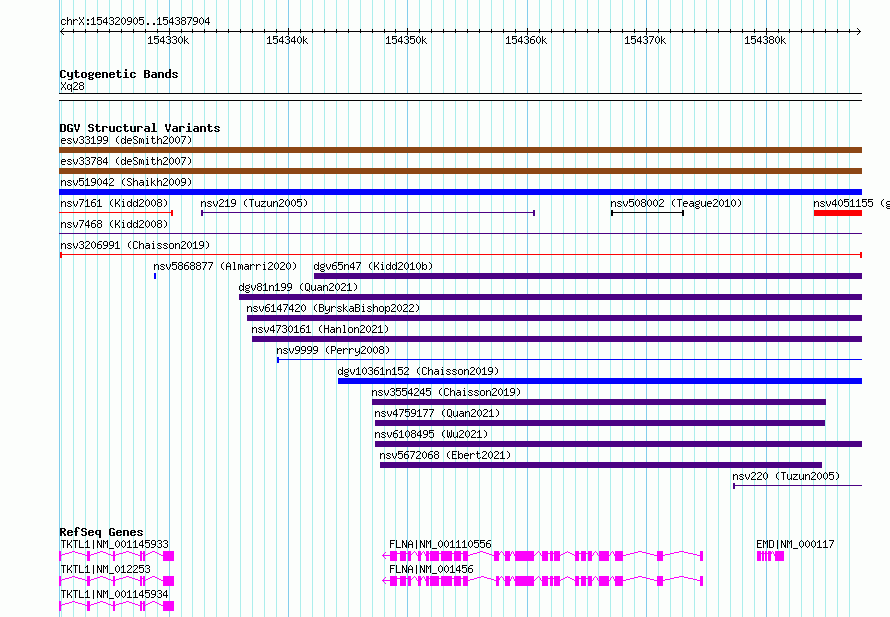The width and height of the screenshot is (890, 617).
Task: Select the dgv65n47 (Kidd2010b) purple bar
Action: pos(587,276)
